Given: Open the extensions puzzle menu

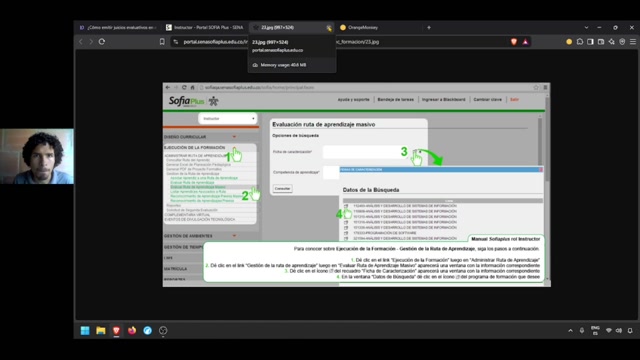Looking at the screenshot, I should click(580, 42).
